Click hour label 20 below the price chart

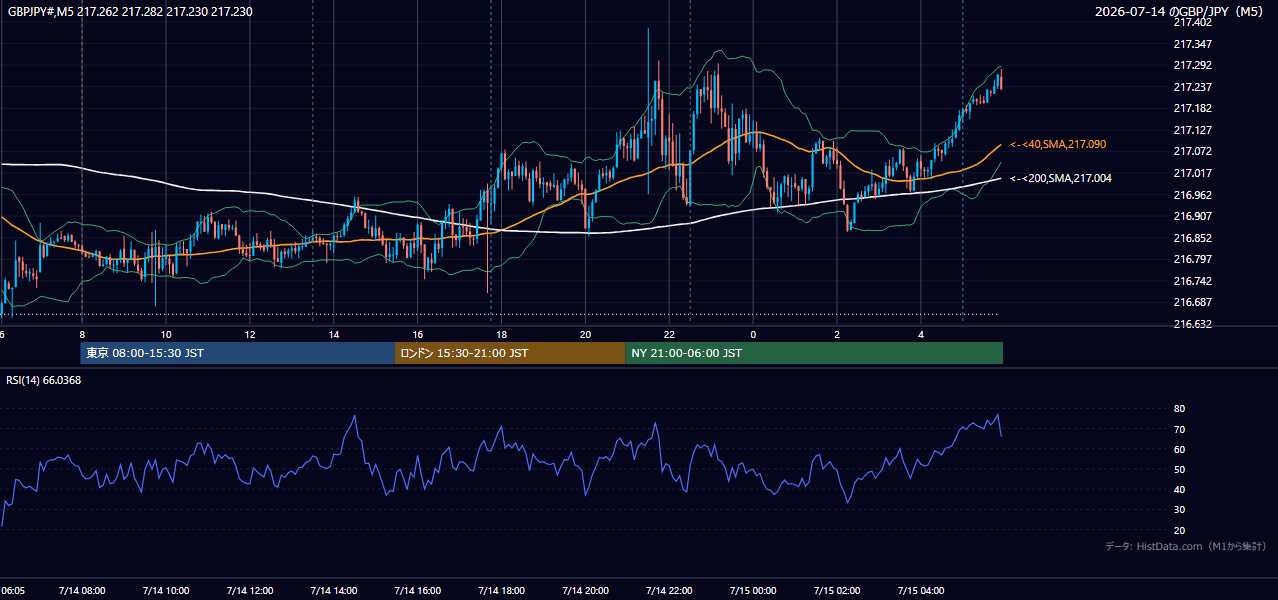point(586,334)
